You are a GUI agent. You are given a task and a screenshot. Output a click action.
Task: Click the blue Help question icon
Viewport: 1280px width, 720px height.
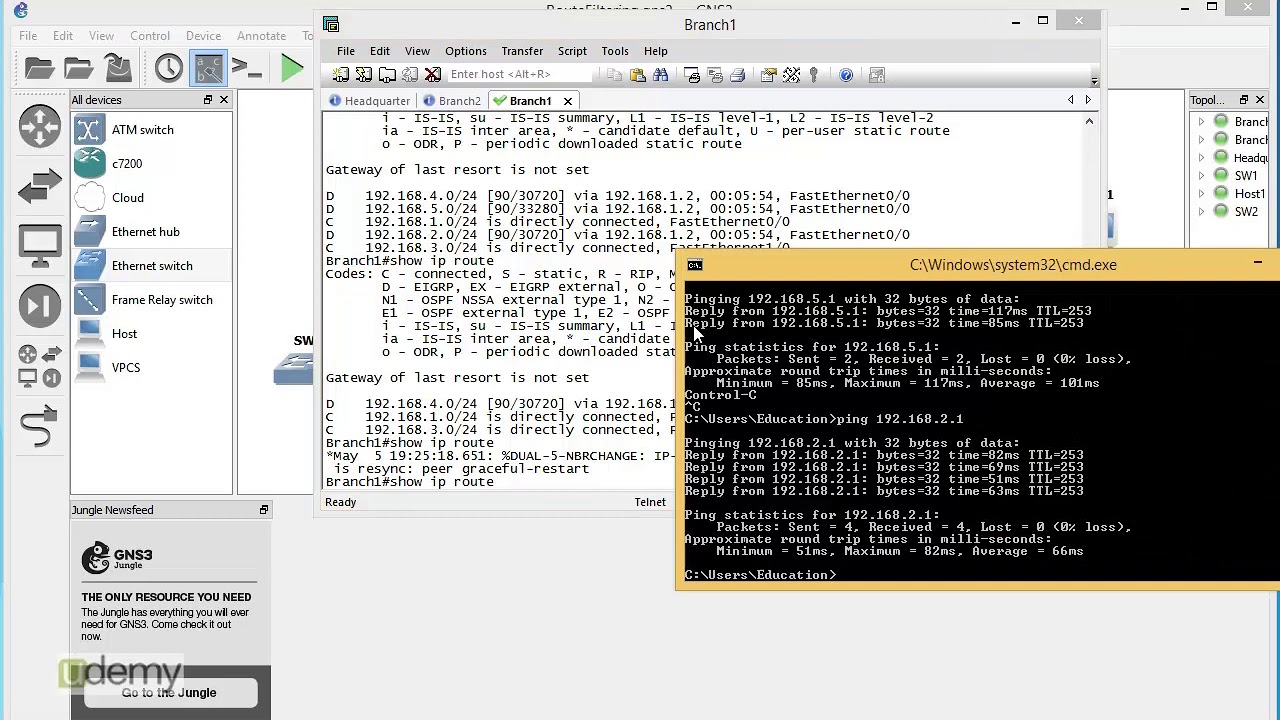tap(846, 75)
